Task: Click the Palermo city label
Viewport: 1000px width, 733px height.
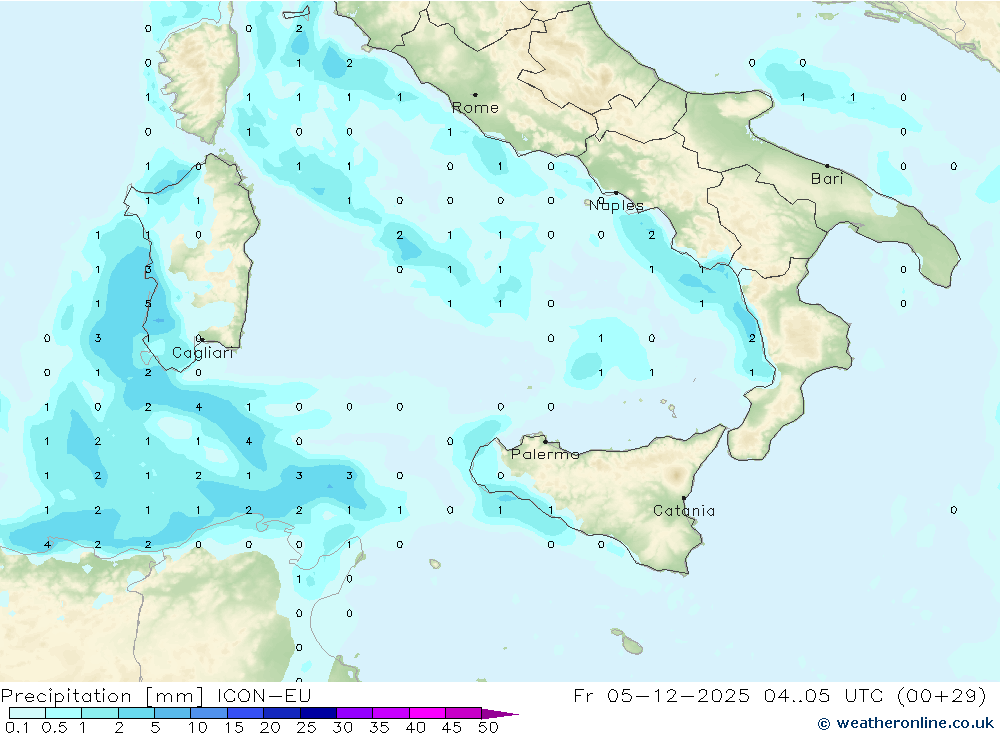Action: click(545, 454)
